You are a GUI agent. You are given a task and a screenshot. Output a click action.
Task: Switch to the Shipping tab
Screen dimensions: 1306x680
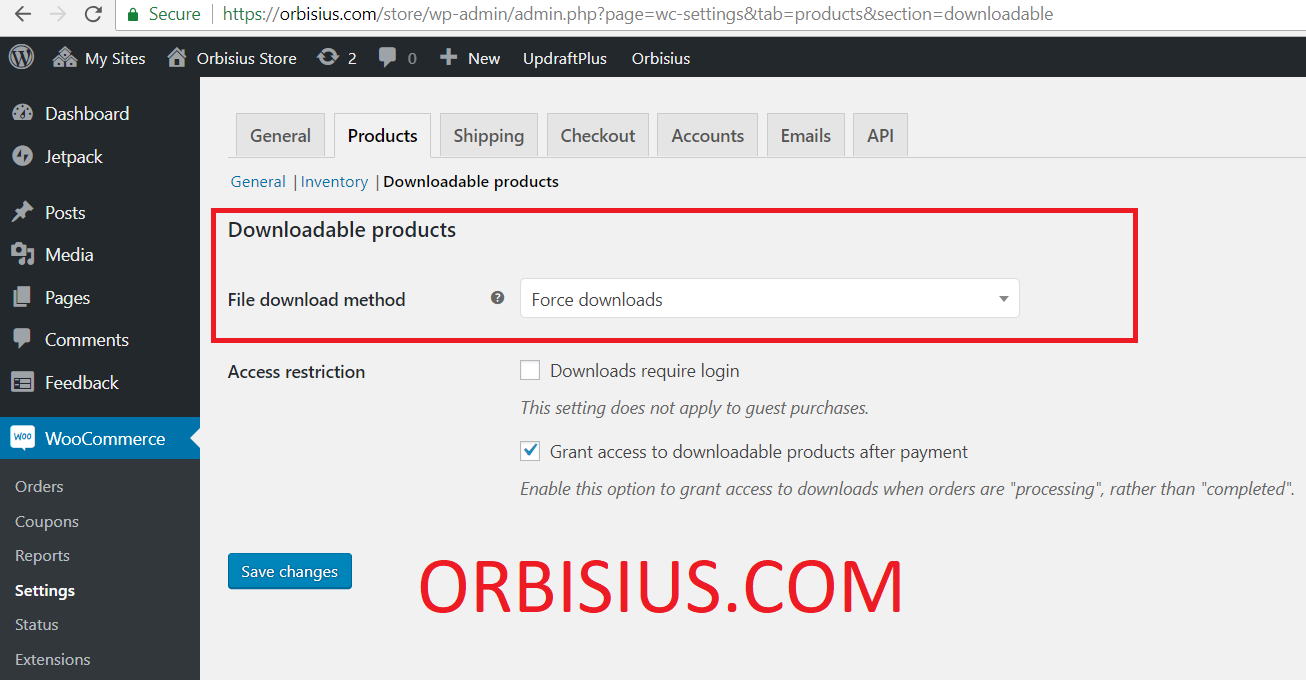click(x=488, y=136)
